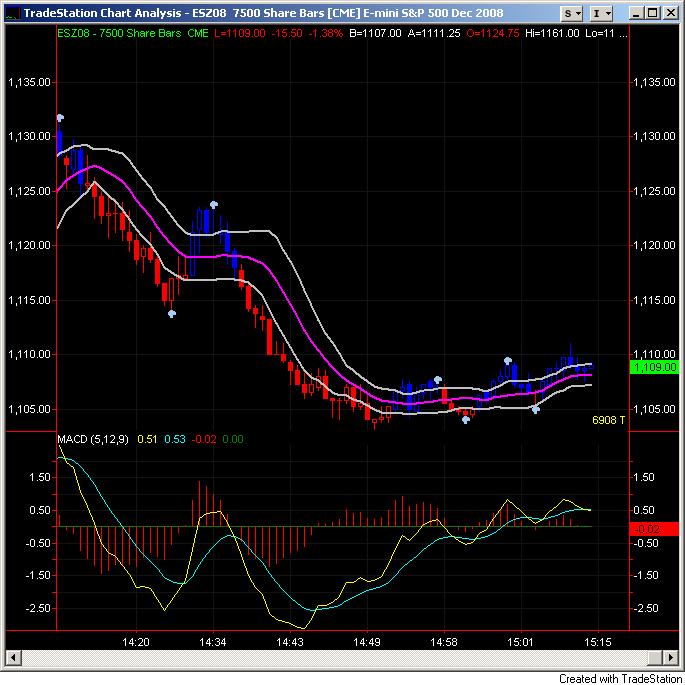Click the 6908 T bar countdown text
This screenshot has width=685, height=685.
click(608, 420)
